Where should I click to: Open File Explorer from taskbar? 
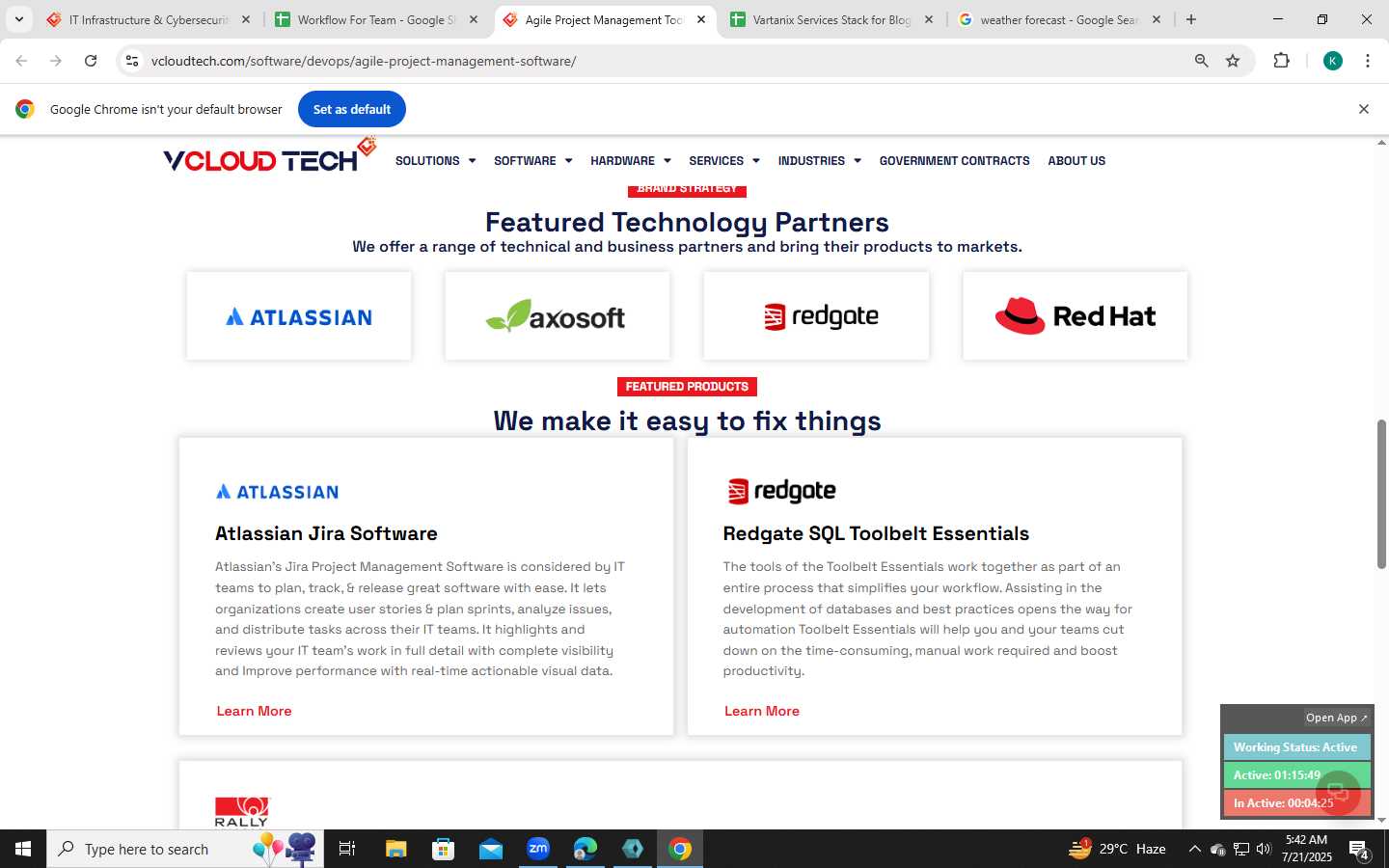(396, 849)
